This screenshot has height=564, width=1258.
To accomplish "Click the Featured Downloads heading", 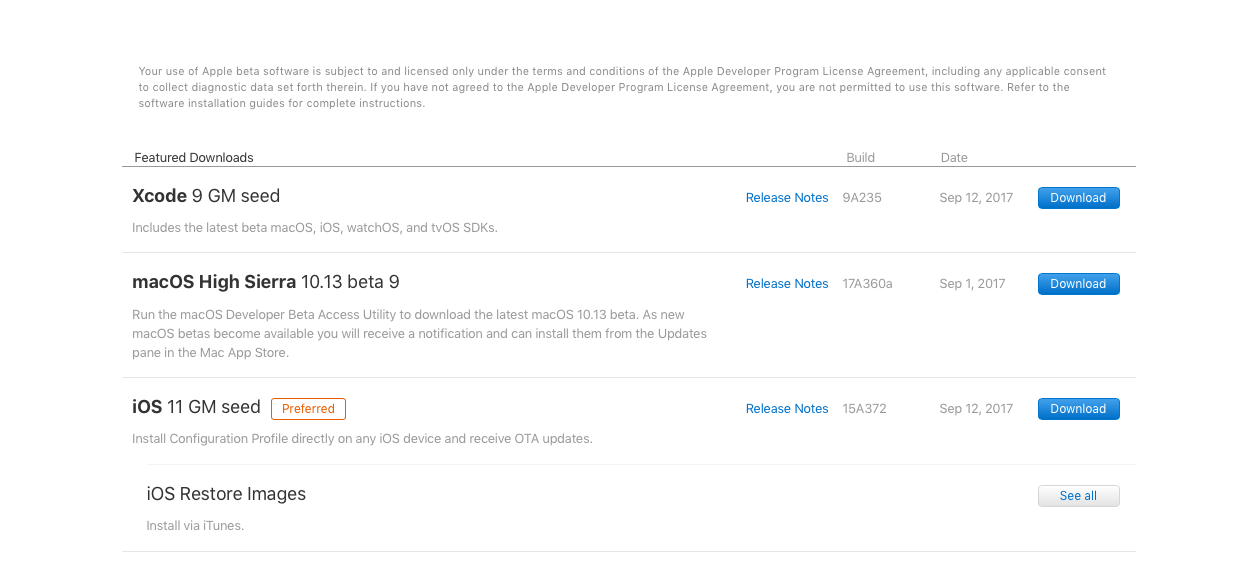I will point(194,158).
